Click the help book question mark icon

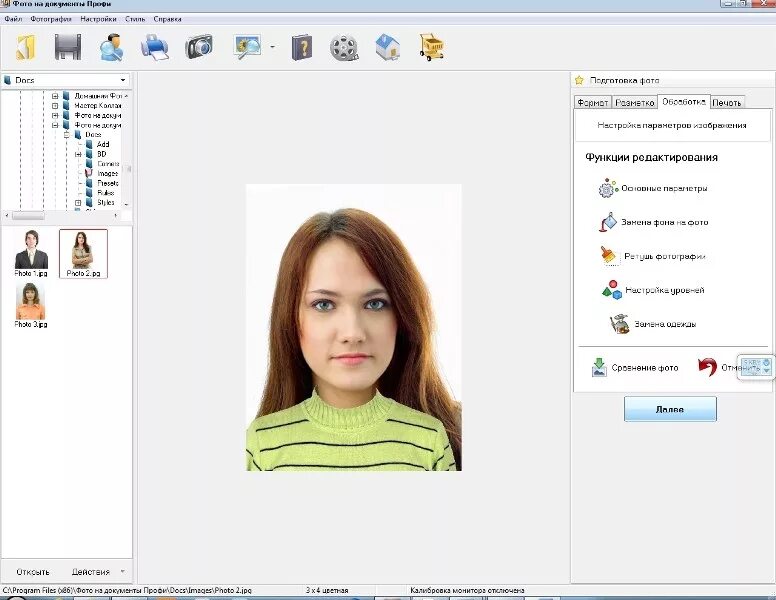(x=302, y=48)
